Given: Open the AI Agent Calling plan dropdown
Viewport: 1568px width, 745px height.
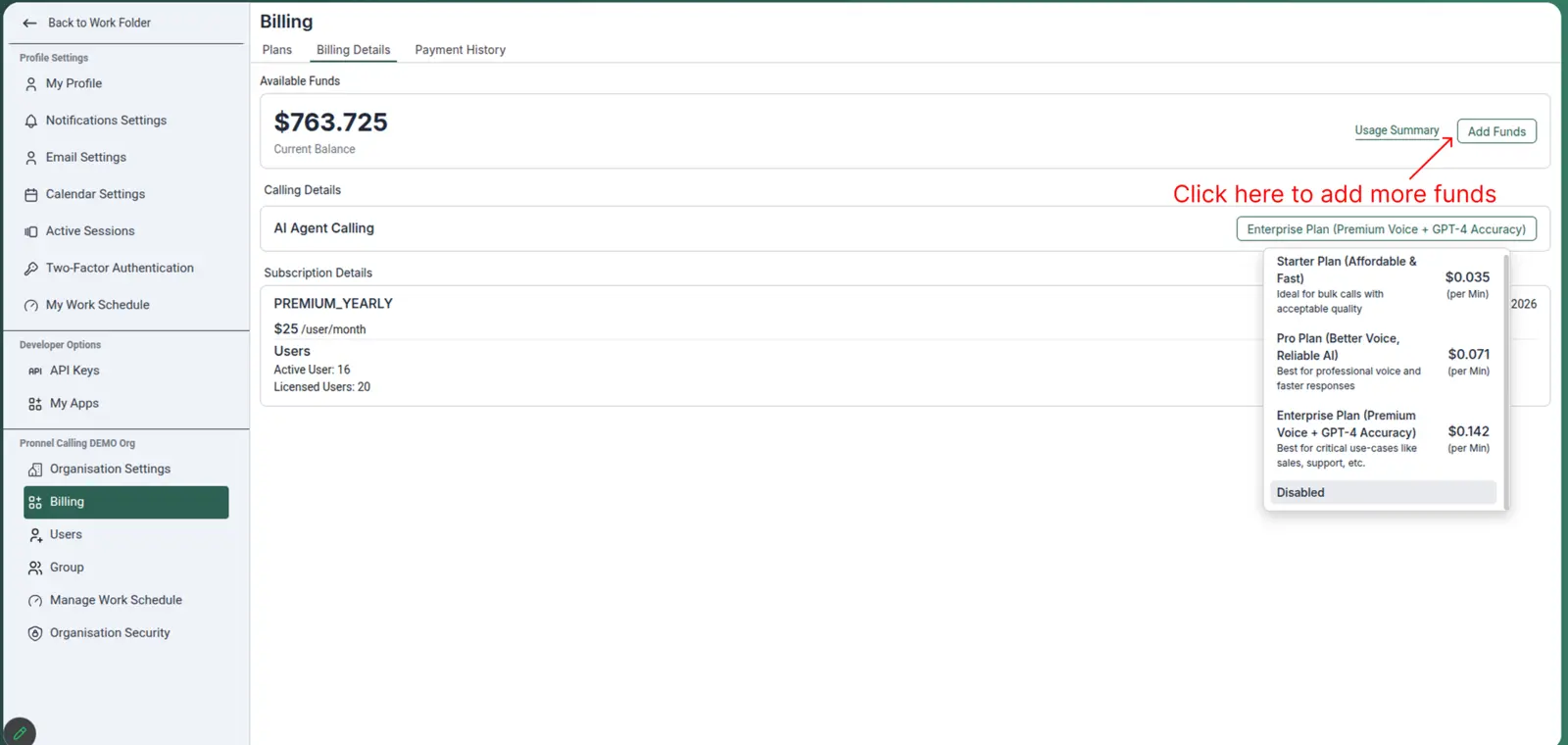Looking at the screenshot, I should (1386, 229).
